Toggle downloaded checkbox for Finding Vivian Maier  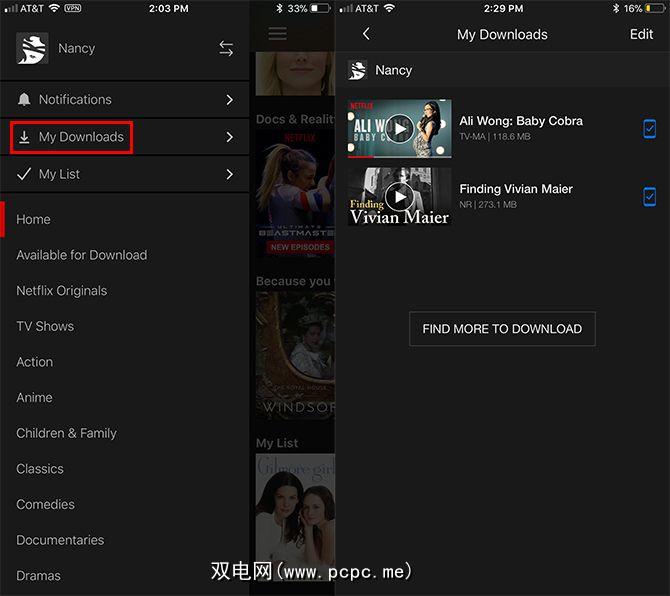coord(649,197)
